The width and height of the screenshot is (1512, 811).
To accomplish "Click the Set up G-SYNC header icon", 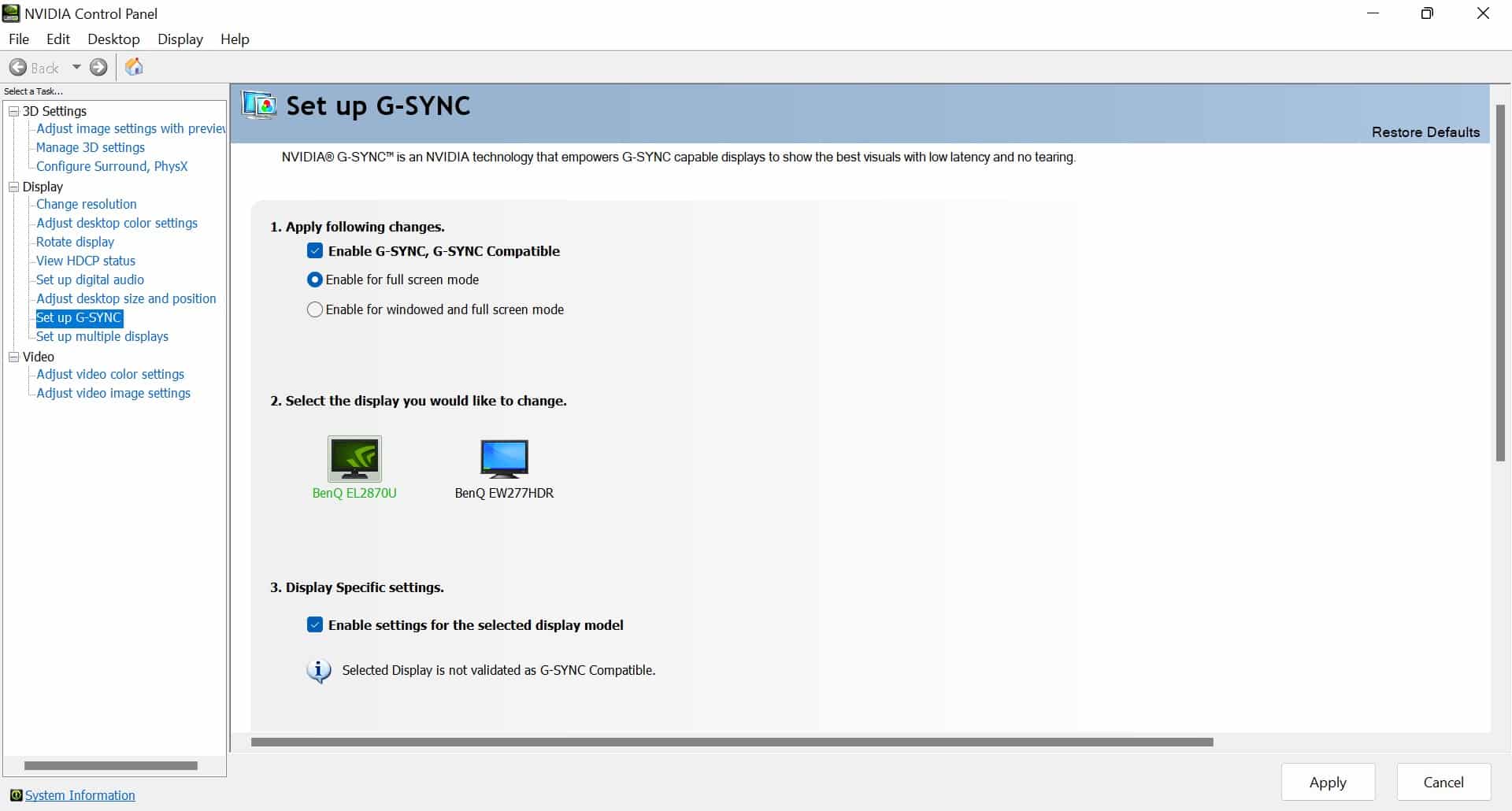I will 259,106.
